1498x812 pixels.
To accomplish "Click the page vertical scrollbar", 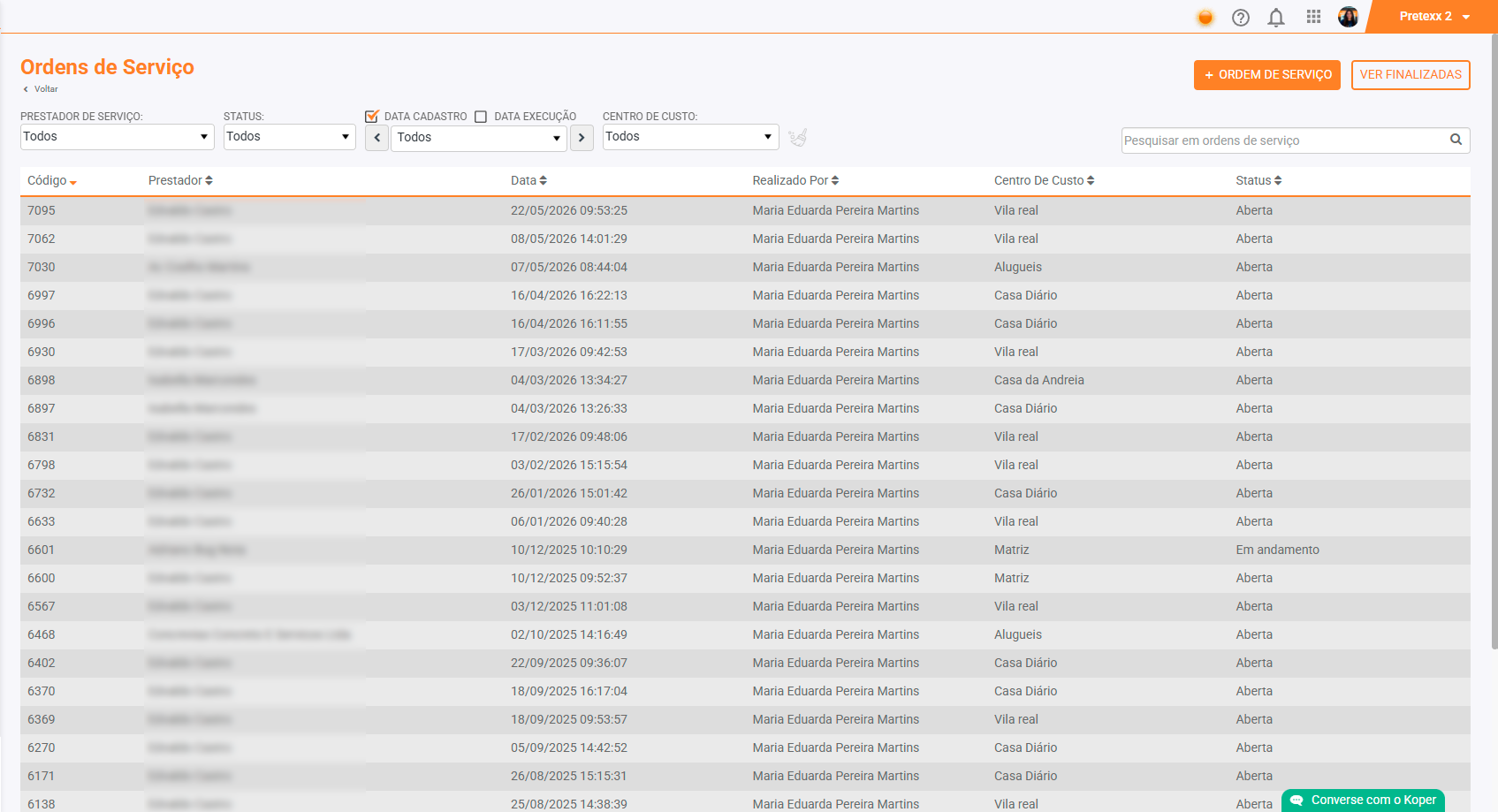I will pos(1494,340).
